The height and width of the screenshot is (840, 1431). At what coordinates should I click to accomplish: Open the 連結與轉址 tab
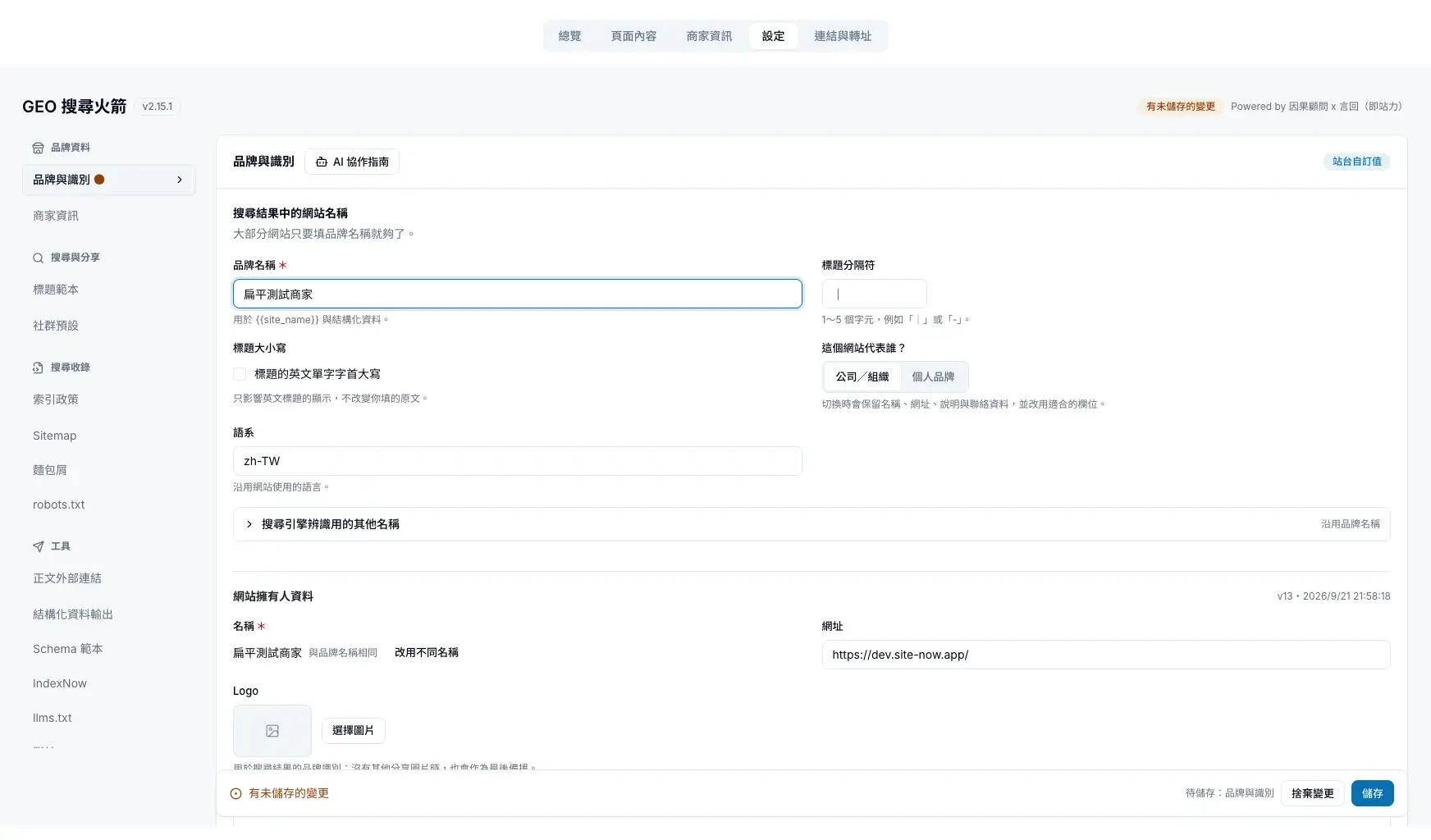point(843,36)
